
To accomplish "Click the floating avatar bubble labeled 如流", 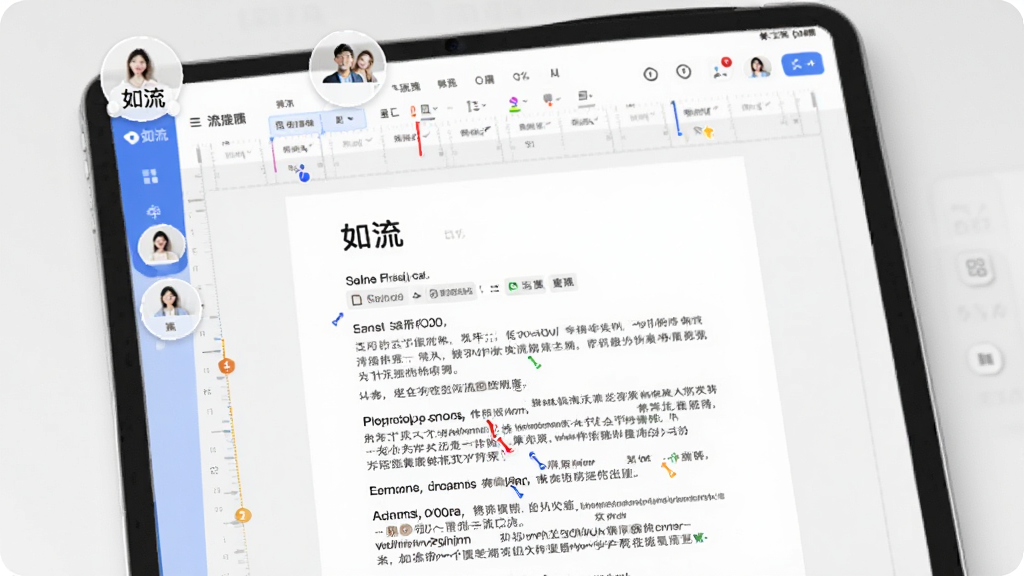I will coord(142,79).
